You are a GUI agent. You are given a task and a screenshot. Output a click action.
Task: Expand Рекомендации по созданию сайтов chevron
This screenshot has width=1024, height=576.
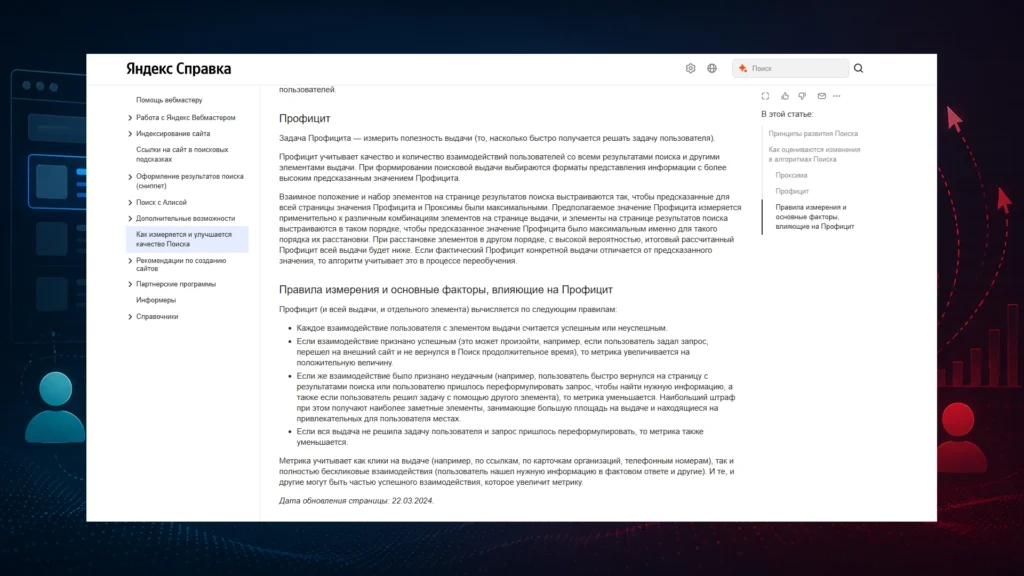[x=130, y=261]
